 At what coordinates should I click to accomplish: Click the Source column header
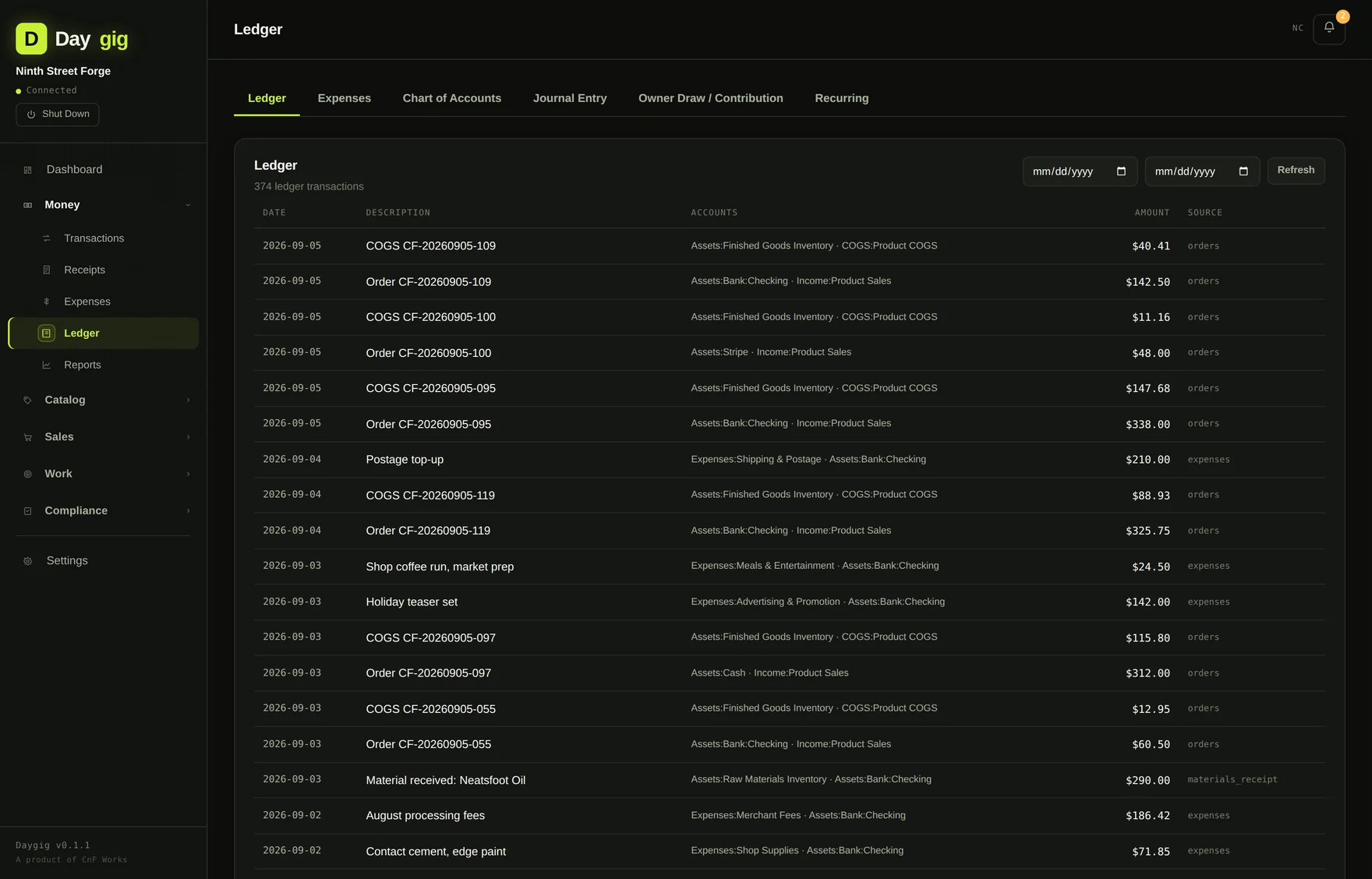click(1205, 213)
